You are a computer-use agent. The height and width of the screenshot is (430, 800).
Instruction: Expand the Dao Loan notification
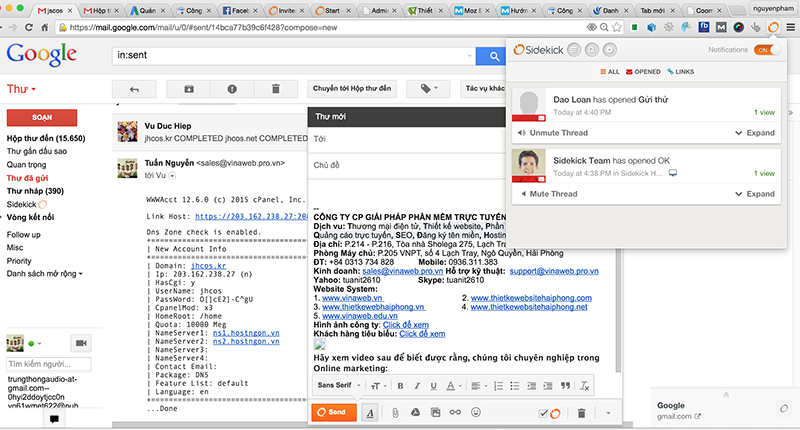755,133
